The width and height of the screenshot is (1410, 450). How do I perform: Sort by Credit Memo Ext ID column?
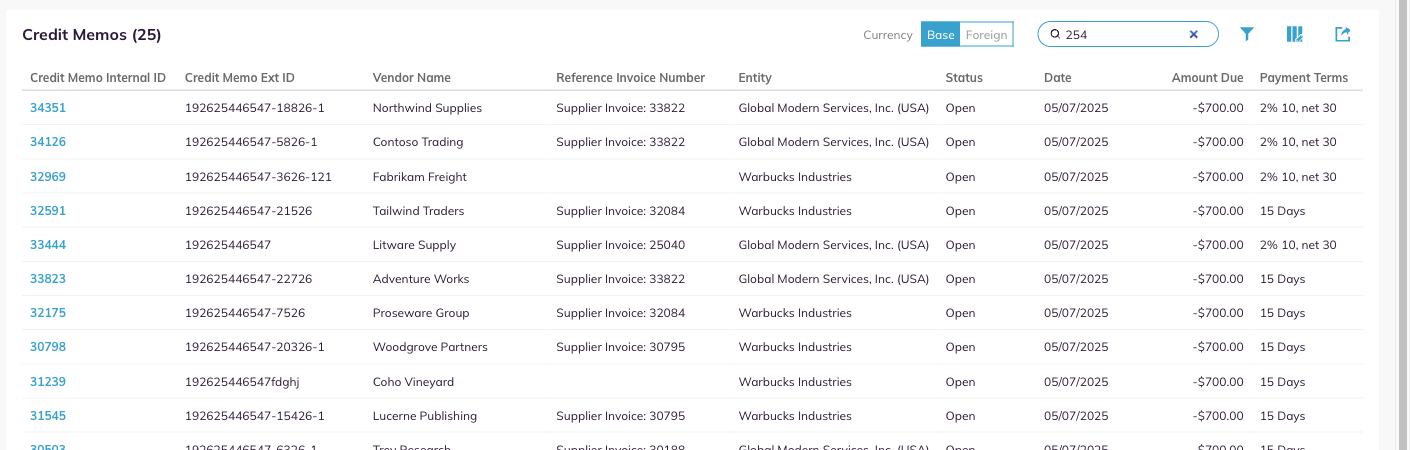240,78
